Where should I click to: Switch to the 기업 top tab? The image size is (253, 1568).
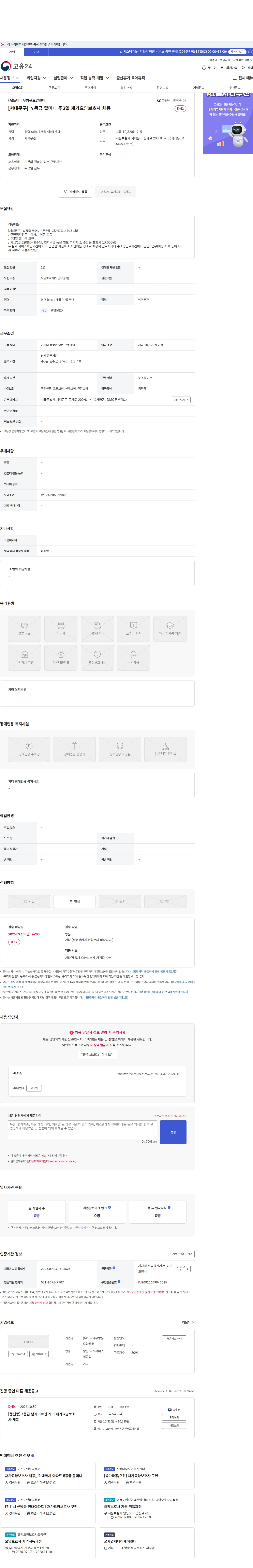[36, 52]
